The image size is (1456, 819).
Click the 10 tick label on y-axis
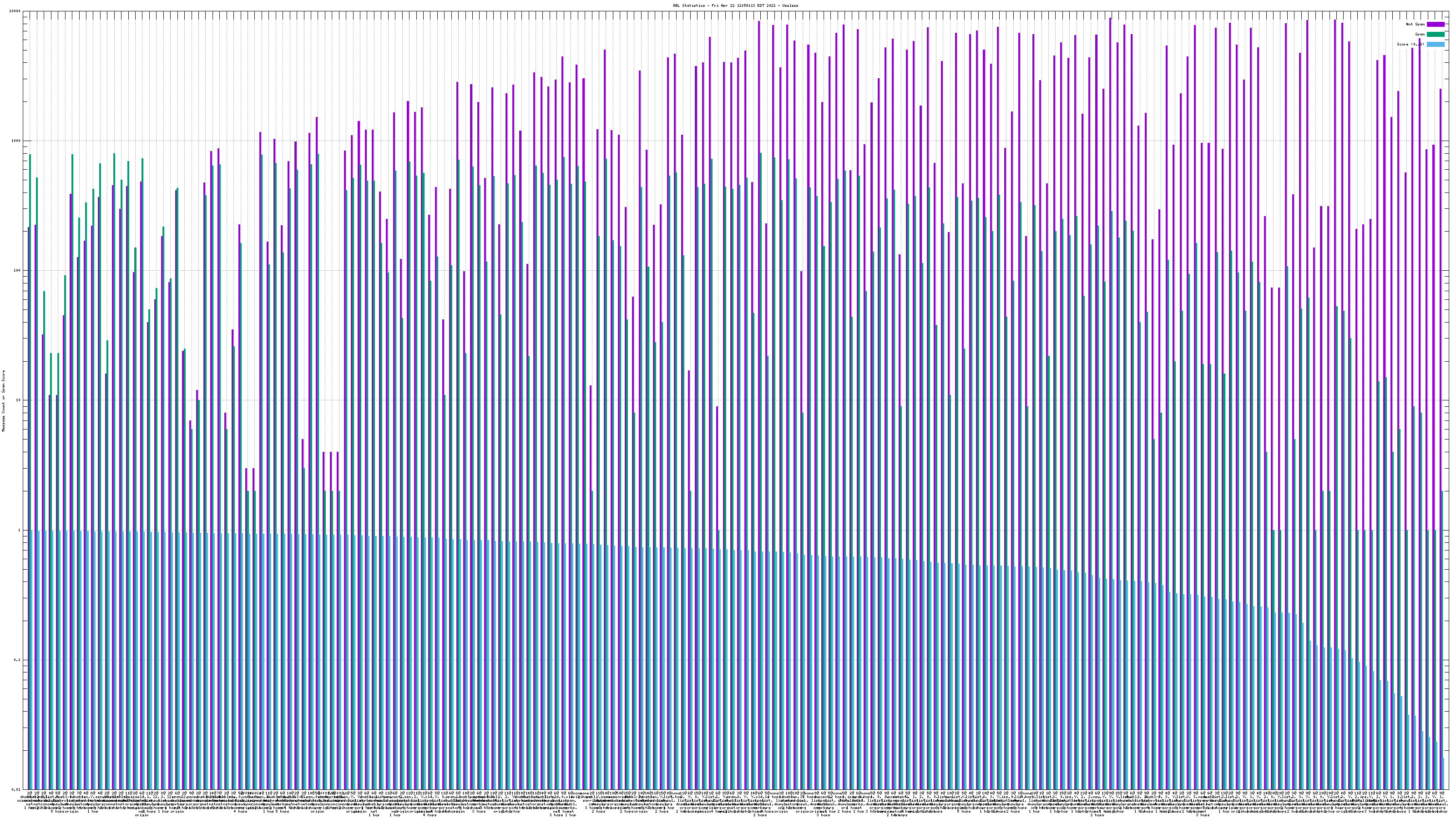point(19,400)
